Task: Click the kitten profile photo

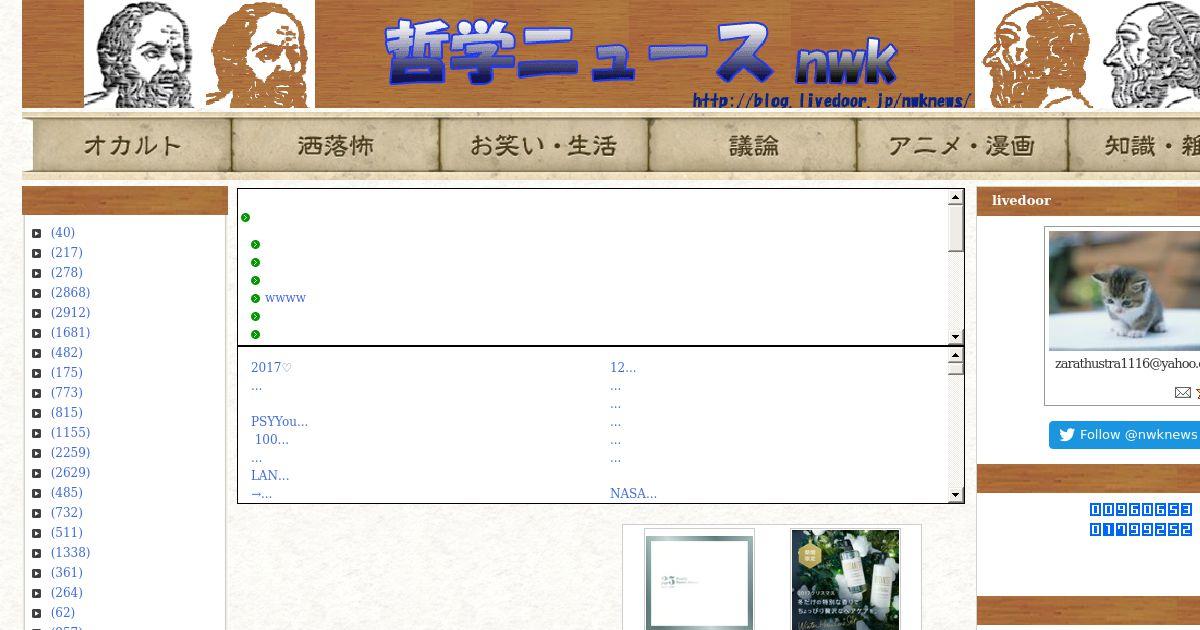Action: point(1124,291)
